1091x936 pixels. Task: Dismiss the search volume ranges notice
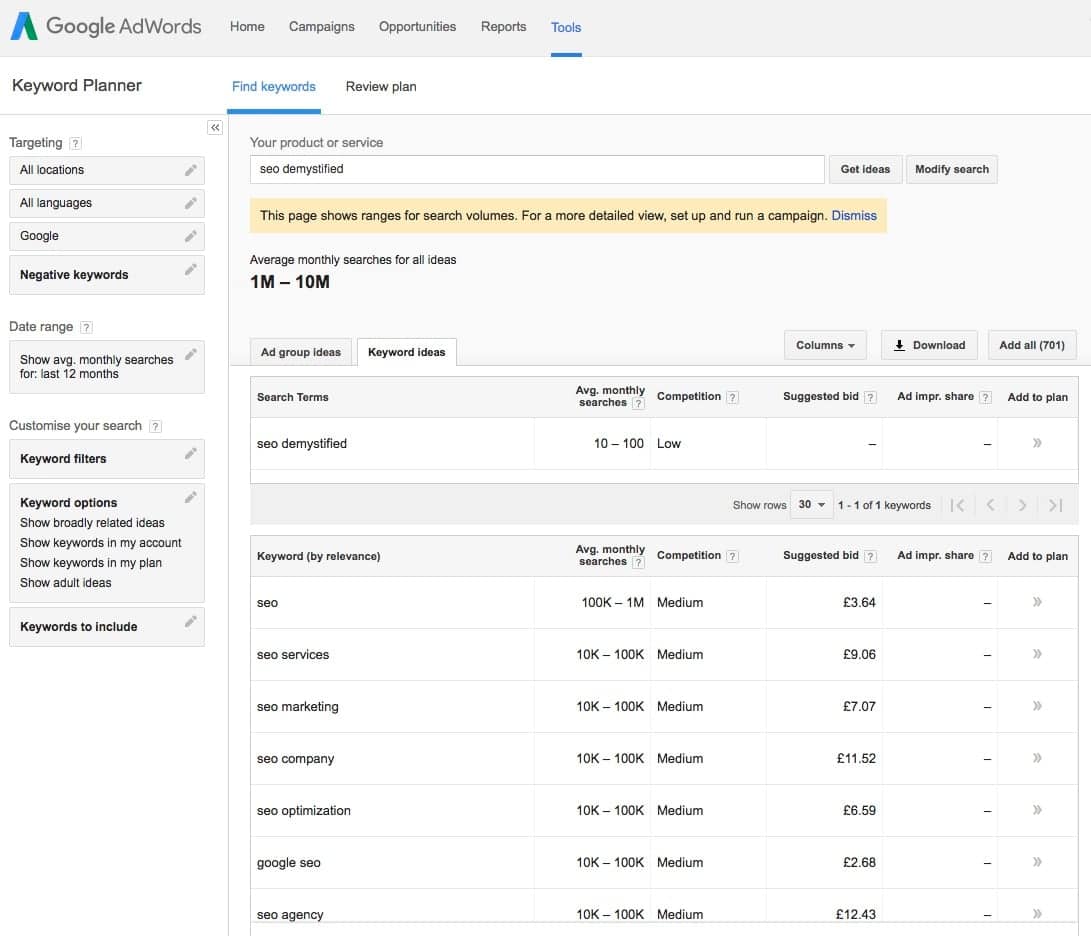coord(854,215)
